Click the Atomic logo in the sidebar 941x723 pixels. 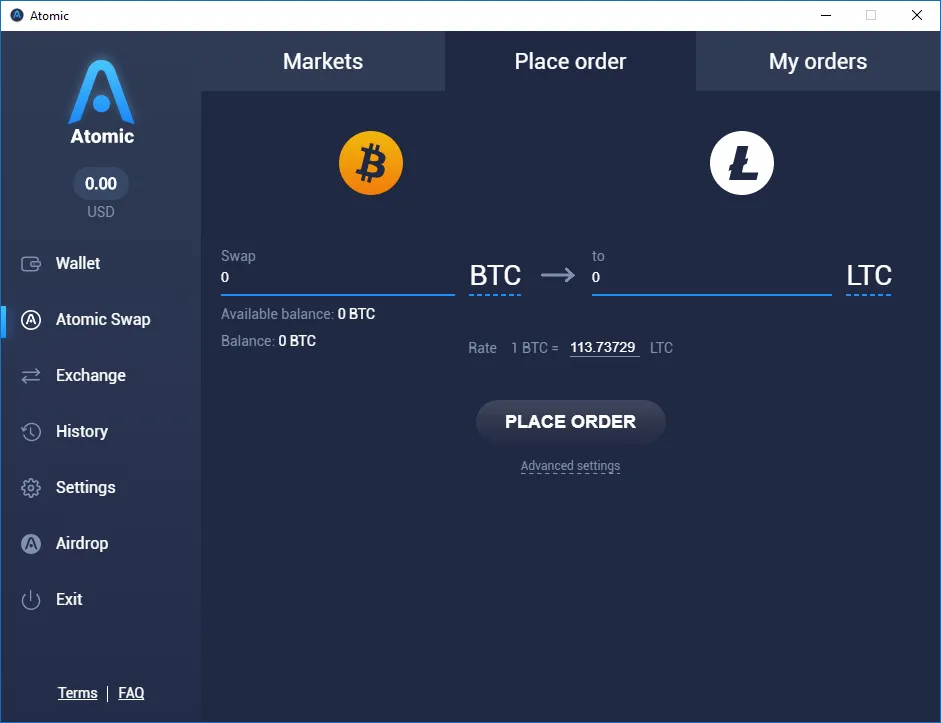[x=101, y=102]
